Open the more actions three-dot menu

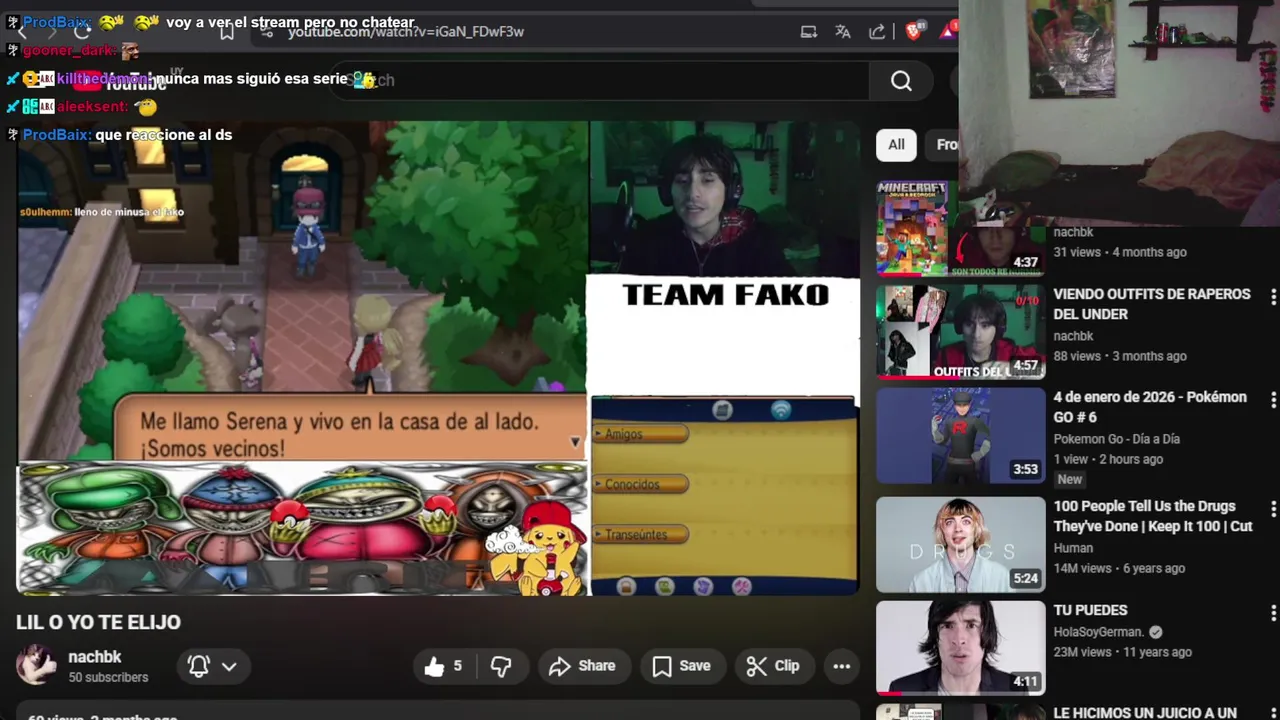click(842, 666)
